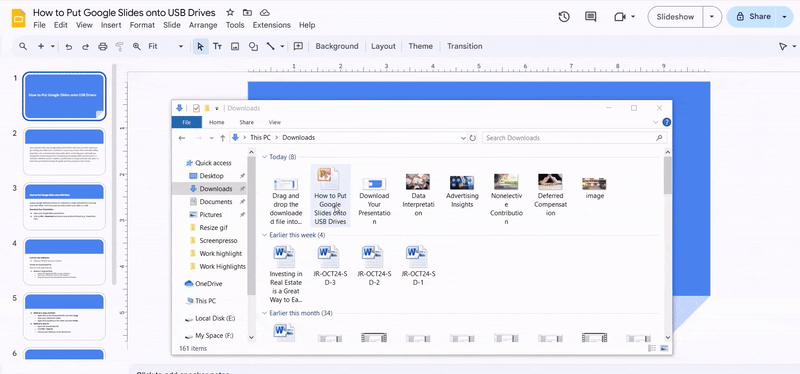The image size is (800, 374).
Task: Select slide 3 thumbnail
Action: click(x=64, y=206)
